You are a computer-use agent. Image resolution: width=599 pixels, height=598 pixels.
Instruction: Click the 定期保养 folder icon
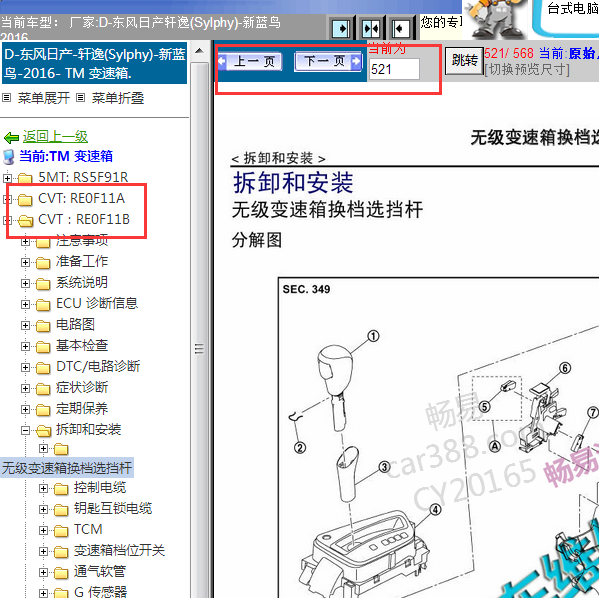(x=43, y=410)
